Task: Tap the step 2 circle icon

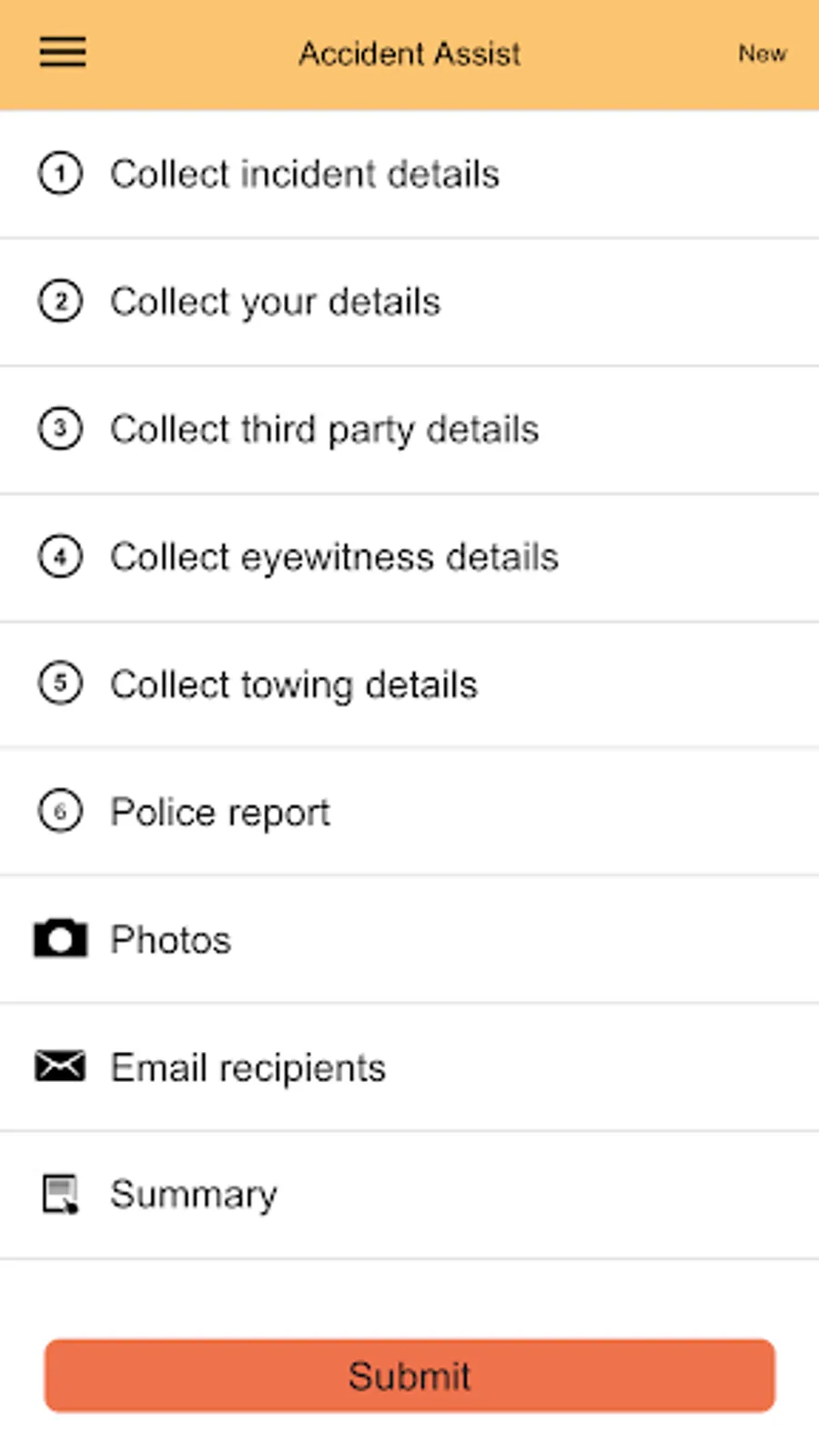Action: (60, 301)
